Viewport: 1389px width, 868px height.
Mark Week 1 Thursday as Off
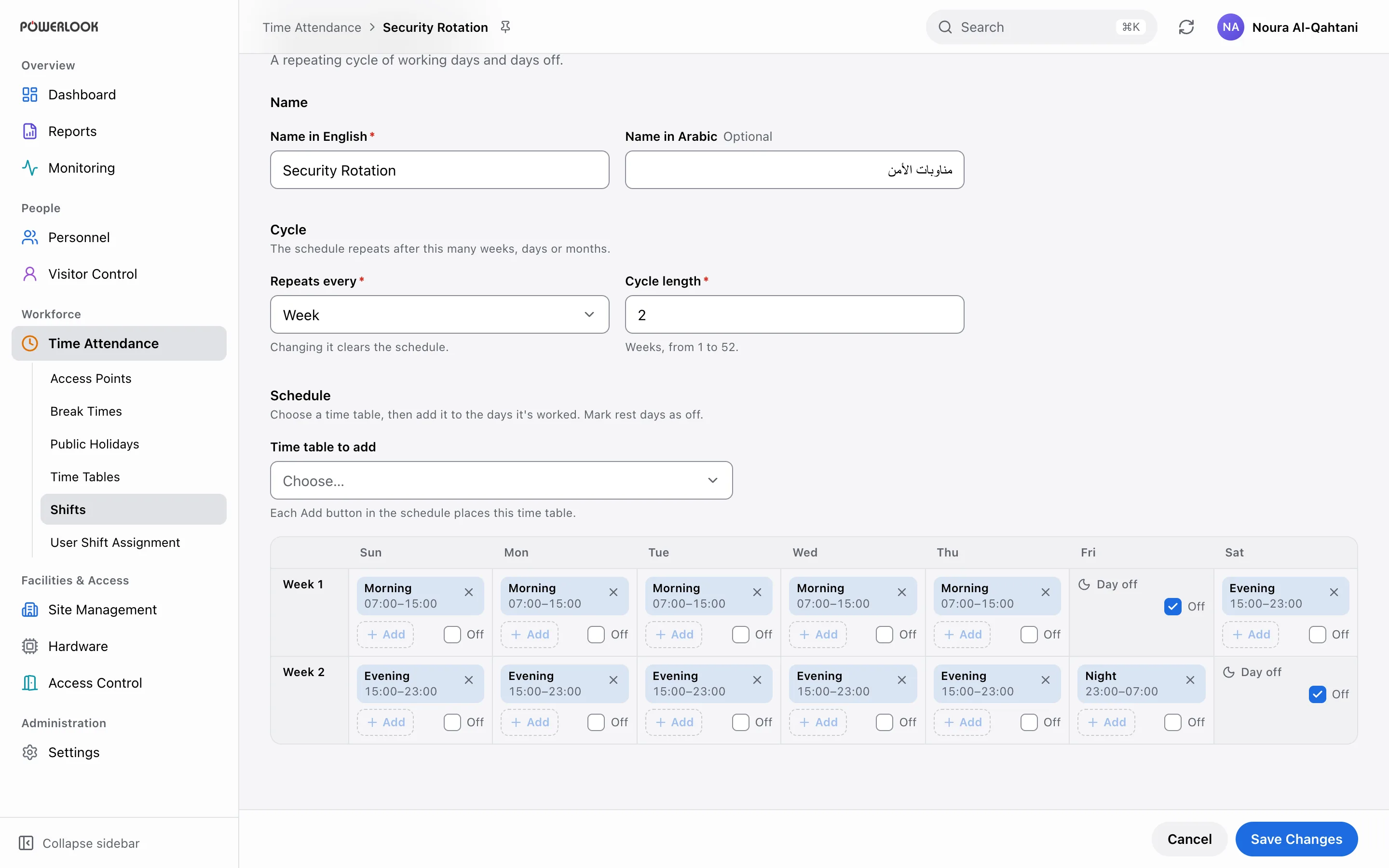click(x=1029, y=635)
